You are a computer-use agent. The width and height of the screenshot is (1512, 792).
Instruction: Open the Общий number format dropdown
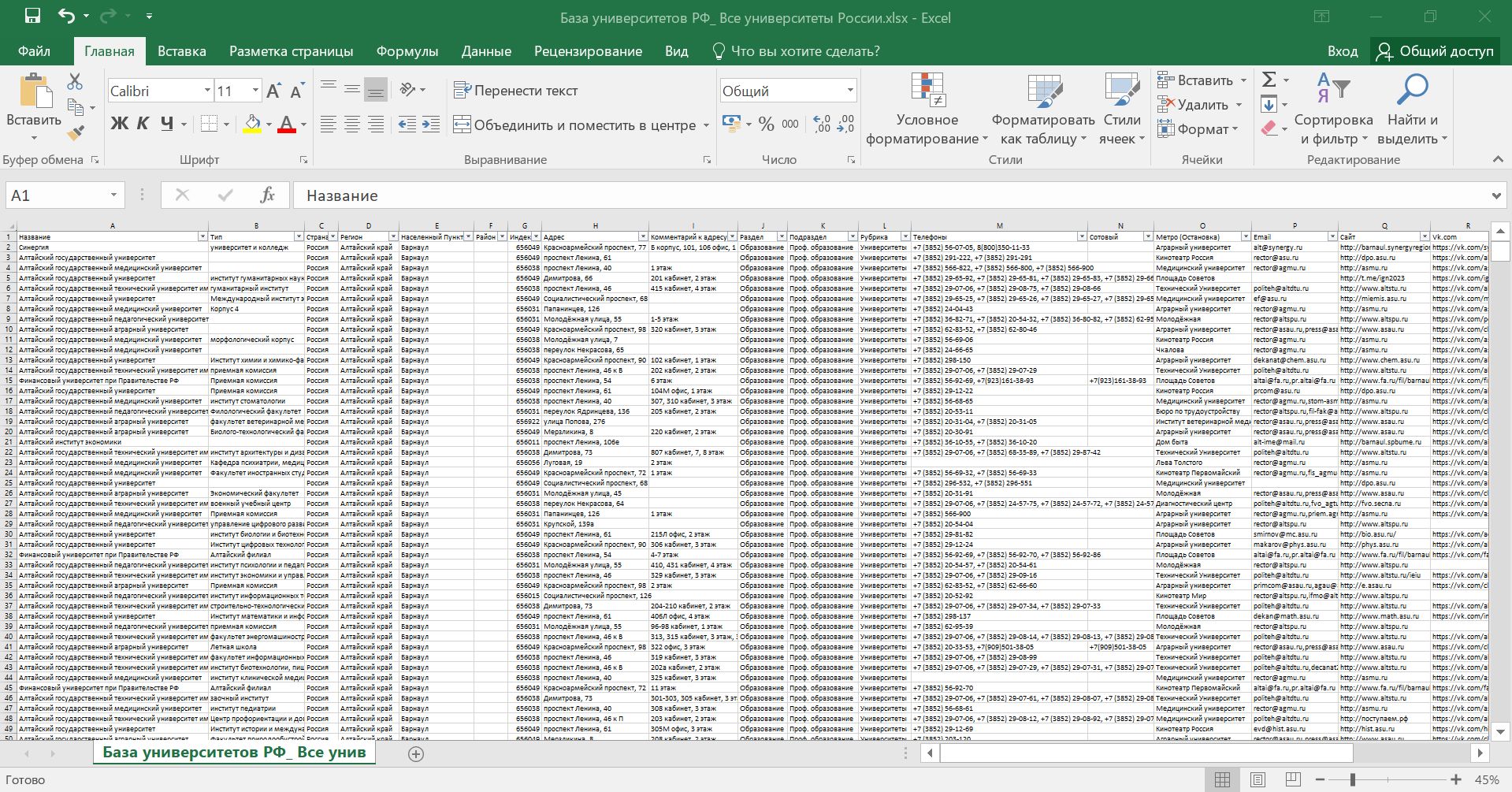coord(849,91)
